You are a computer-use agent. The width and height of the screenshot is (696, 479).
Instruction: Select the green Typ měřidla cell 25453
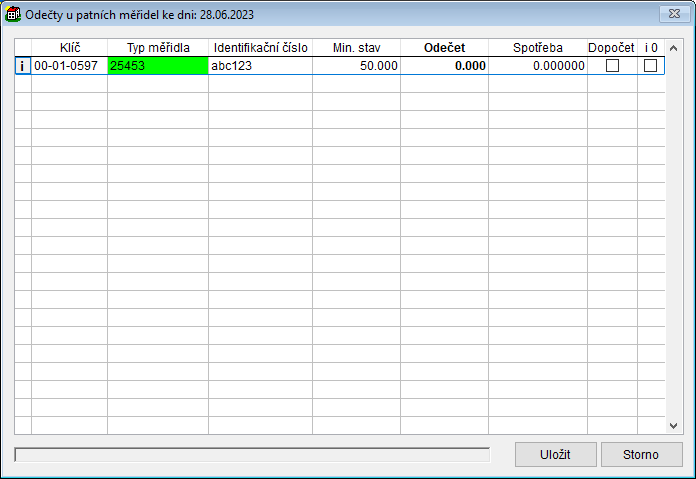pyautogui.click(x=158, y=66)
